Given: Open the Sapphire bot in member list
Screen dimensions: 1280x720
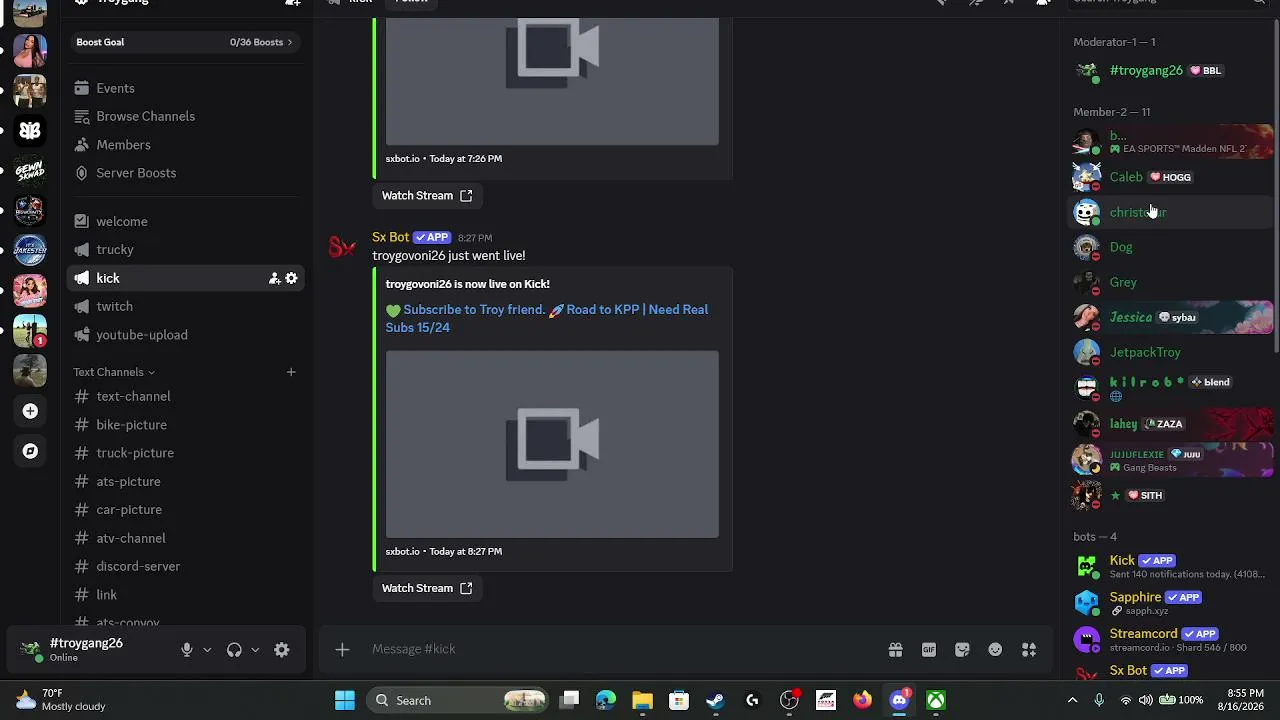Looking at the screenshot, I should 1172,603.
